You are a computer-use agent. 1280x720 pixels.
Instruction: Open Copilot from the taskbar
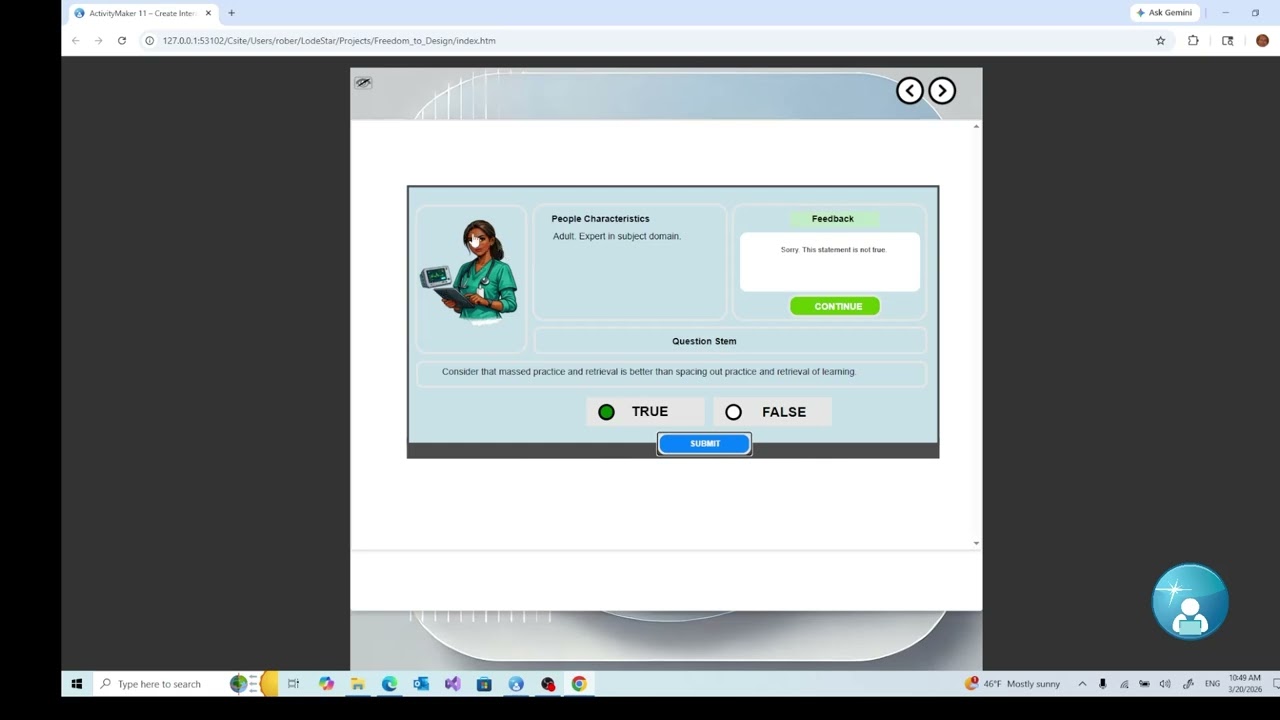(x=326, y=684)
